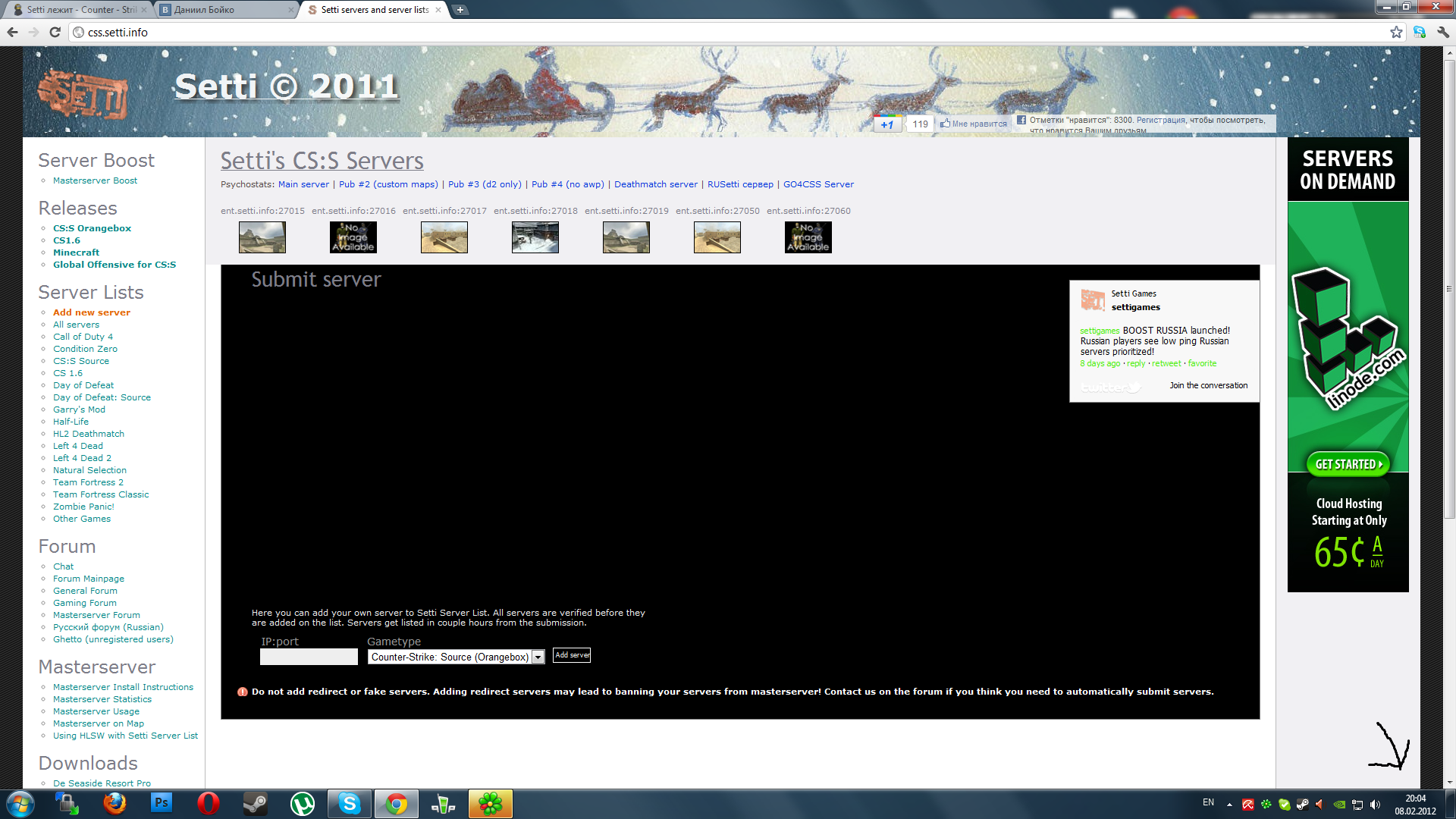The height and width of the screenshot is (819, 1456).
Task: Click the page vertical scrollbar thumb
Action: tap(1449, 288)
